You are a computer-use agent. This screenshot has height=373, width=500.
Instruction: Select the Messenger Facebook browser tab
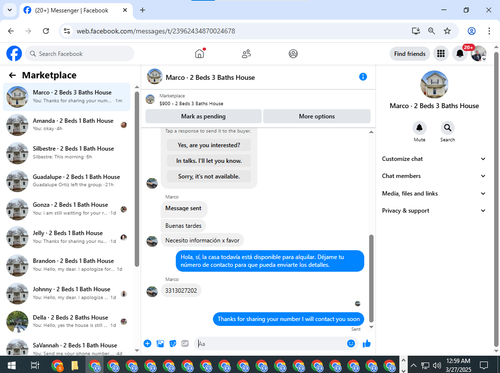pyautogui.click(x=76, y=10)
